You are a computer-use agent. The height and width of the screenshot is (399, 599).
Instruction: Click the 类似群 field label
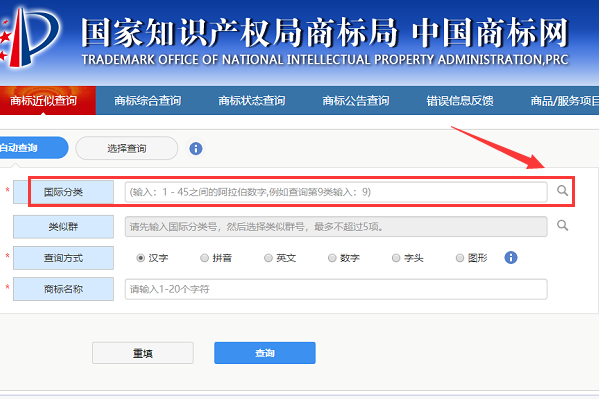[x=63, y=227]
